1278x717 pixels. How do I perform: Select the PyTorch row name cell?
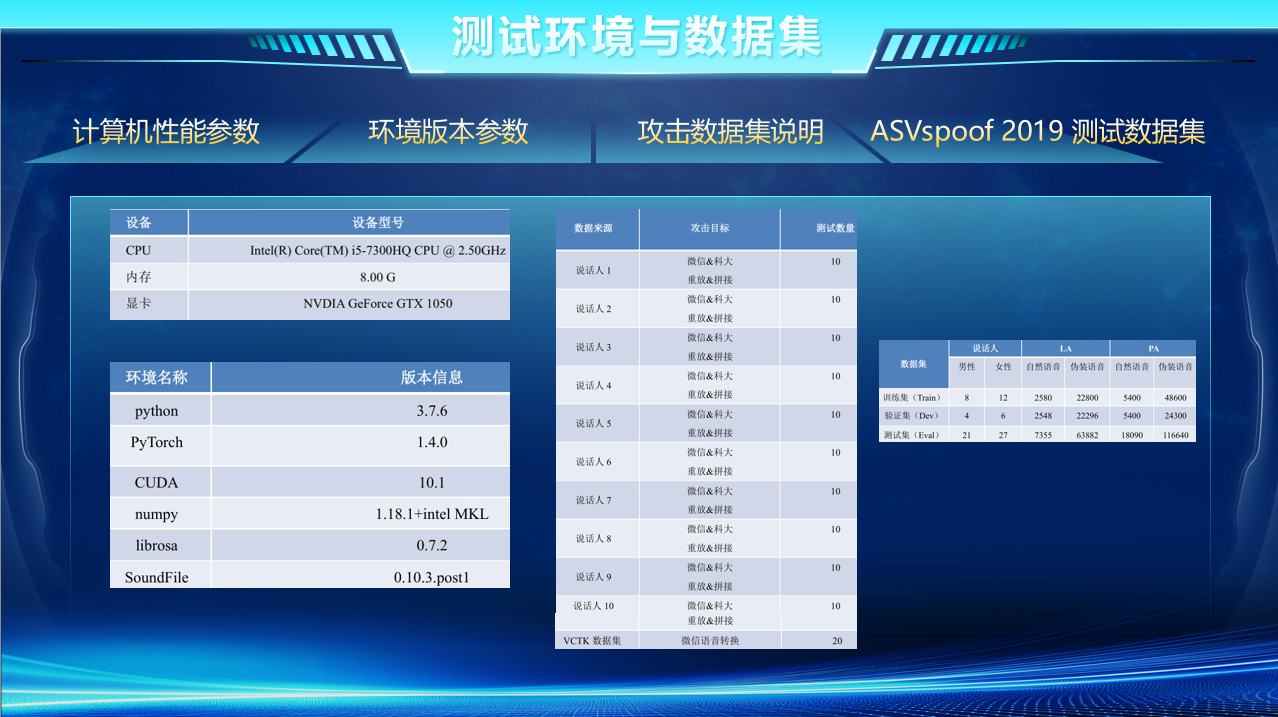click(x=157, y=442)
